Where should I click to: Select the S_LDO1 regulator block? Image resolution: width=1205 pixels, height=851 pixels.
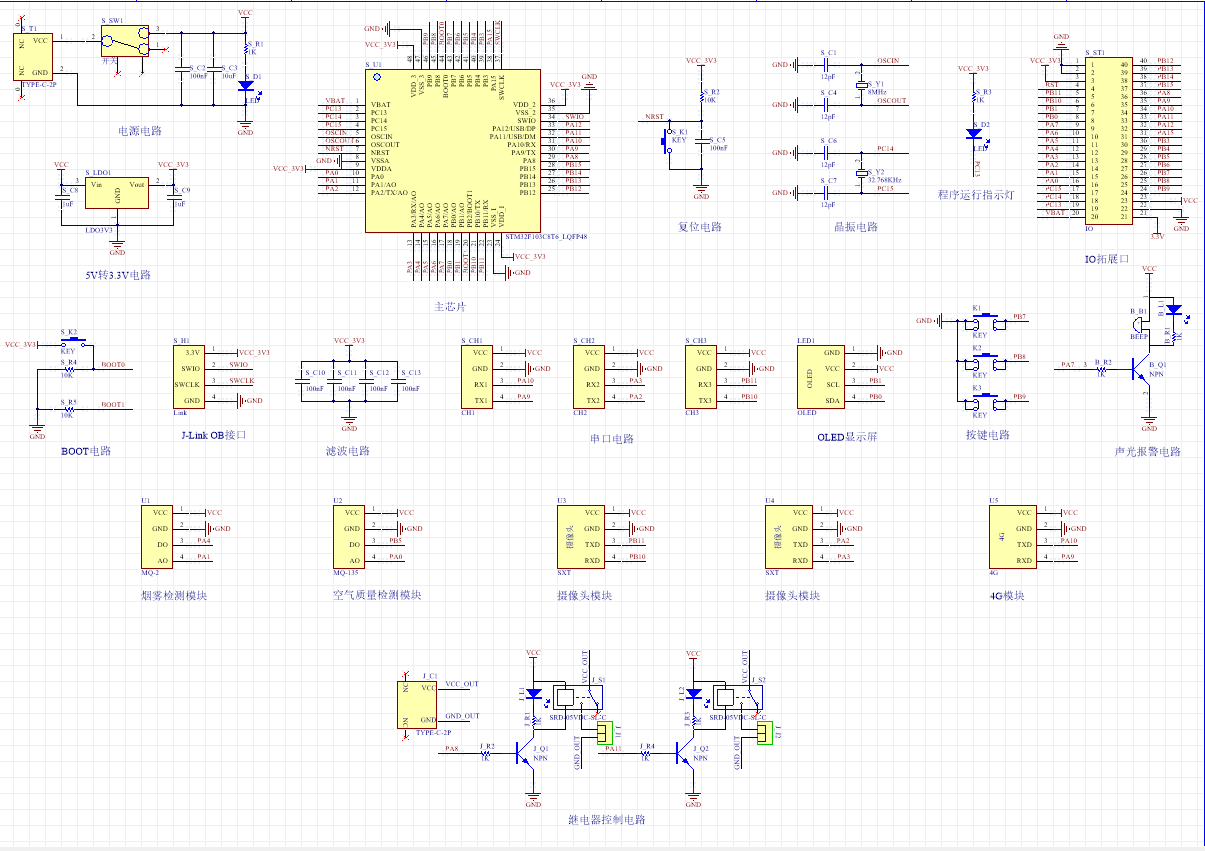[x=117, y=193]
